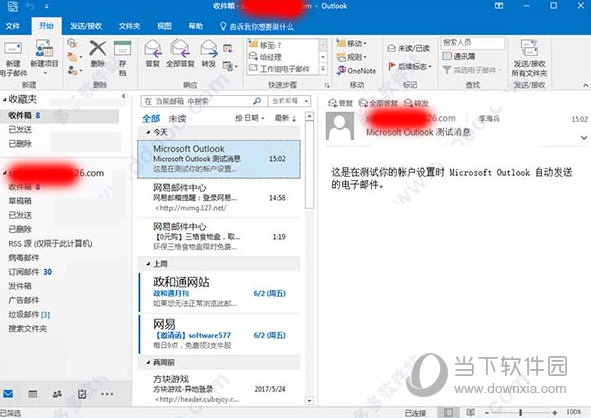This screenshot has width=591, height=418.
Task: Click the search magnifier icon
Action: pos(257,101)
